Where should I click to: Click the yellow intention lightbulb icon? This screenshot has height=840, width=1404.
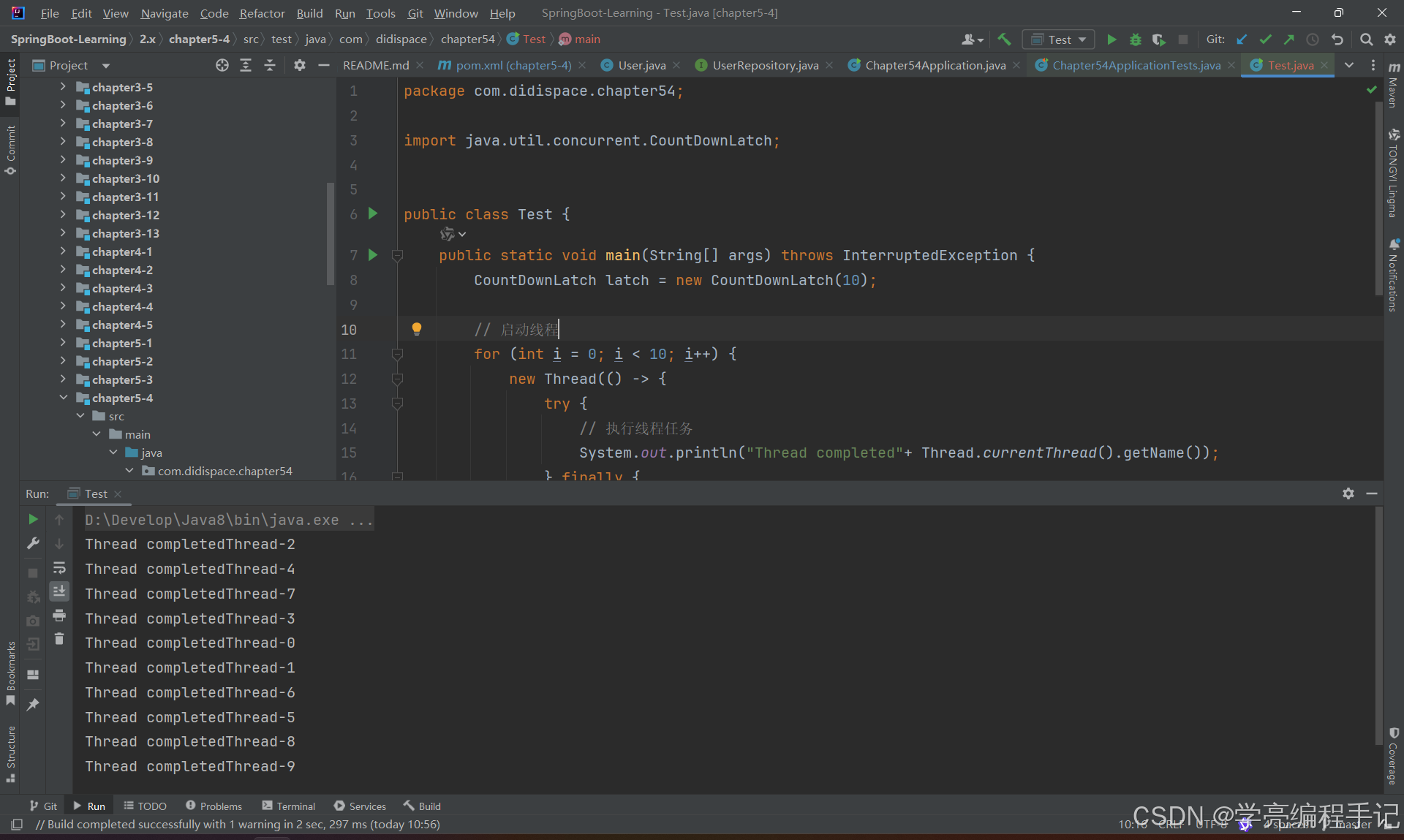[x=417, y=329]
